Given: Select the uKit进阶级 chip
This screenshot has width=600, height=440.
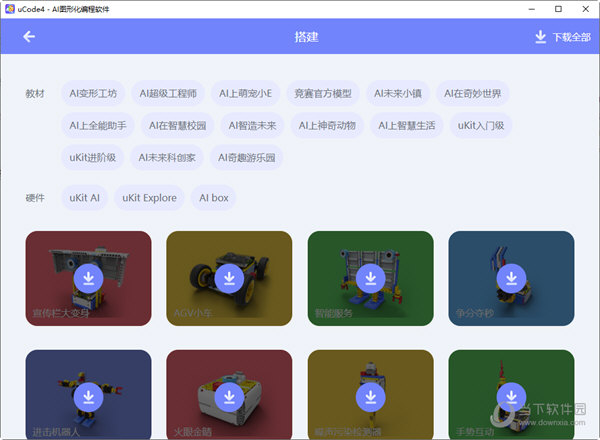Looking at the screenshot, I should (93, 158).
